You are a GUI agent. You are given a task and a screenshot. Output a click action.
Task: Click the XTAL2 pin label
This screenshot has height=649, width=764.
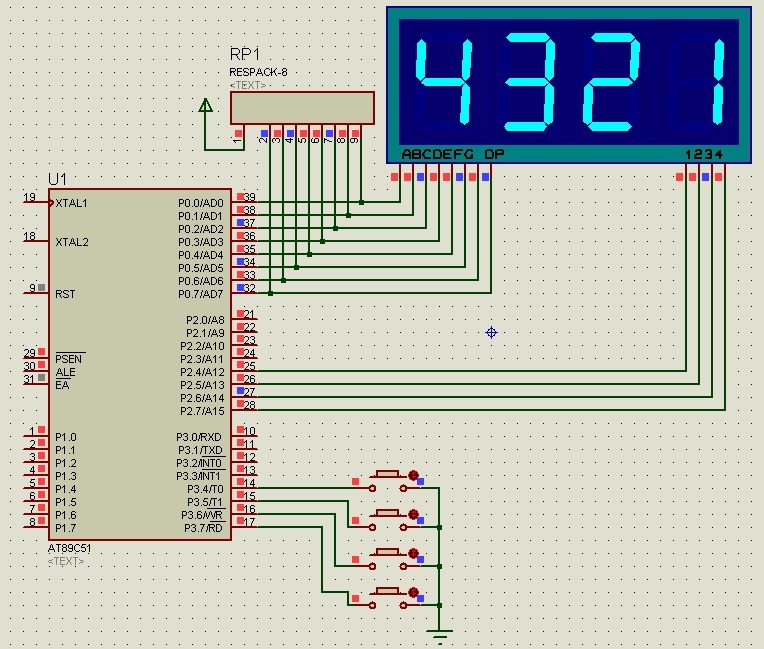pyautogui.click(x=72, y=242)
